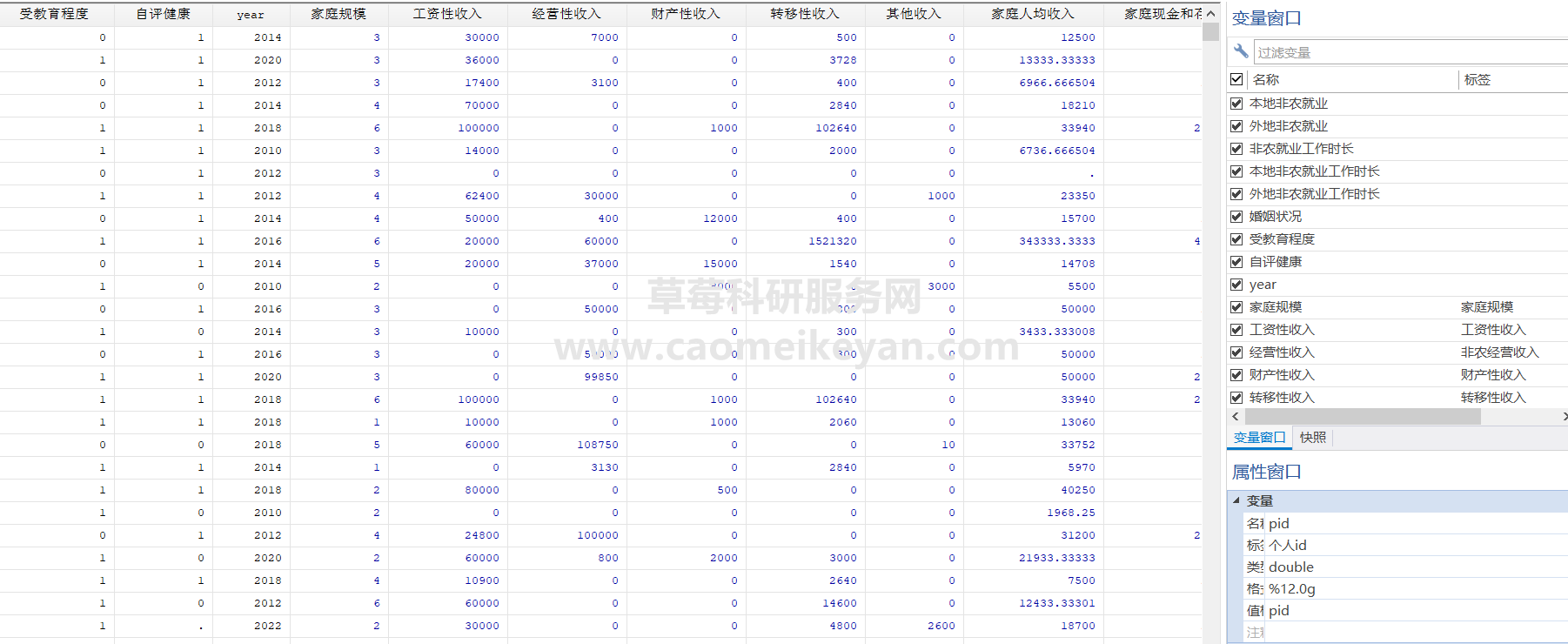This screenshot has width=1568, height=644.
Task: Click the 经营性收入 data column header
Action: tap(566, 14)
